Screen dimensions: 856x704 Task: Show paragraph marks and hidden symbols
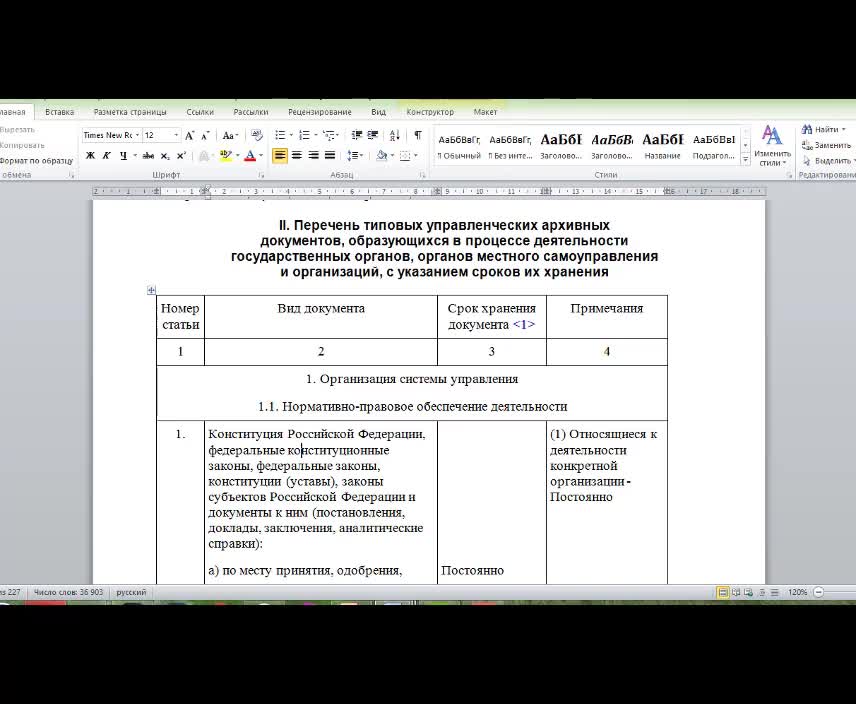point(418,135)
